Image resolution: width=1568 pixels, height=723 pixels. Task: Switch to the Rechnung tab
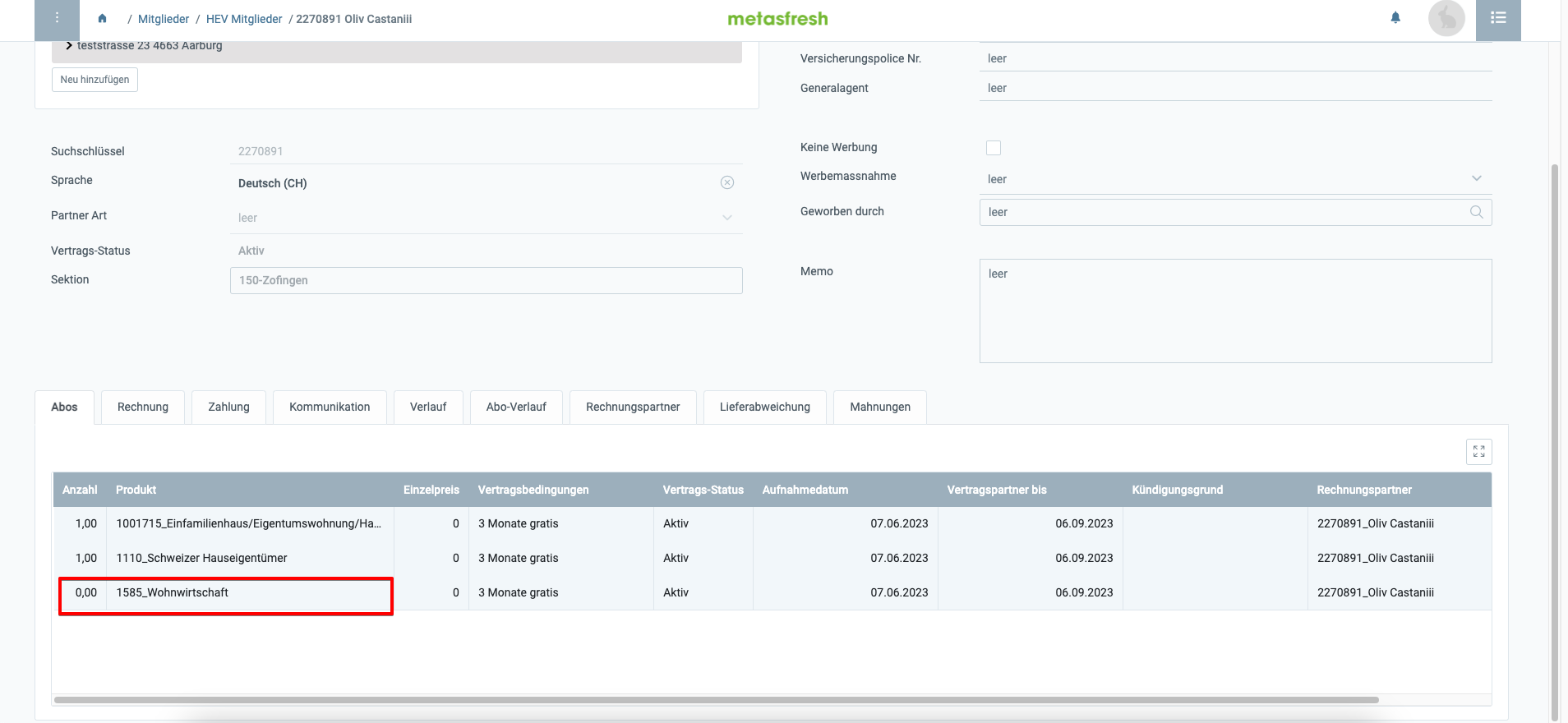click(x=143, y=407)
